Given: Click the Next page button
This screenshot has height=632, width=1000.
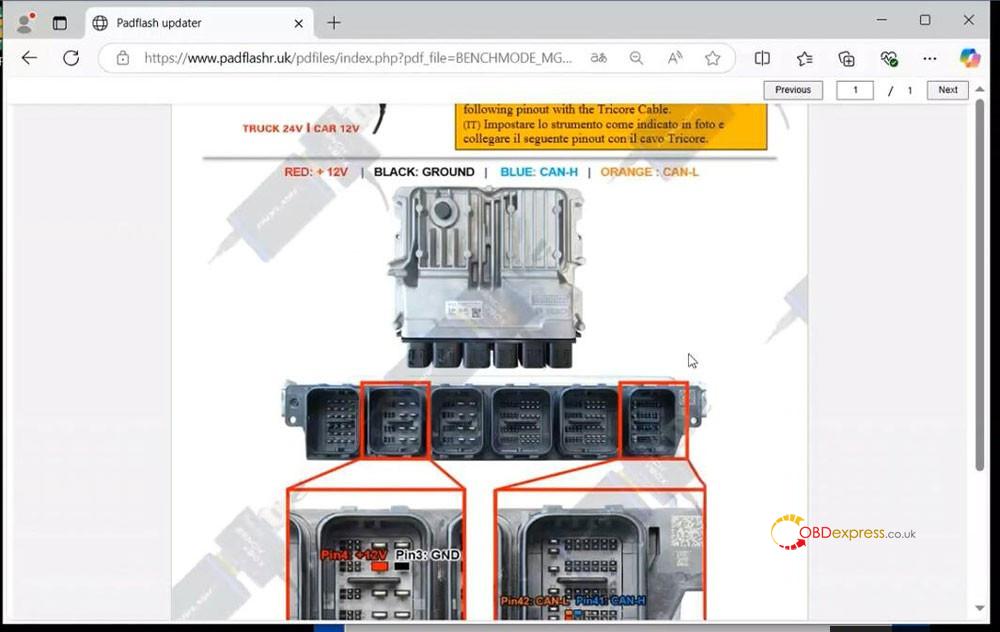Looking at the screenshot, I should (x=947, y=90).
